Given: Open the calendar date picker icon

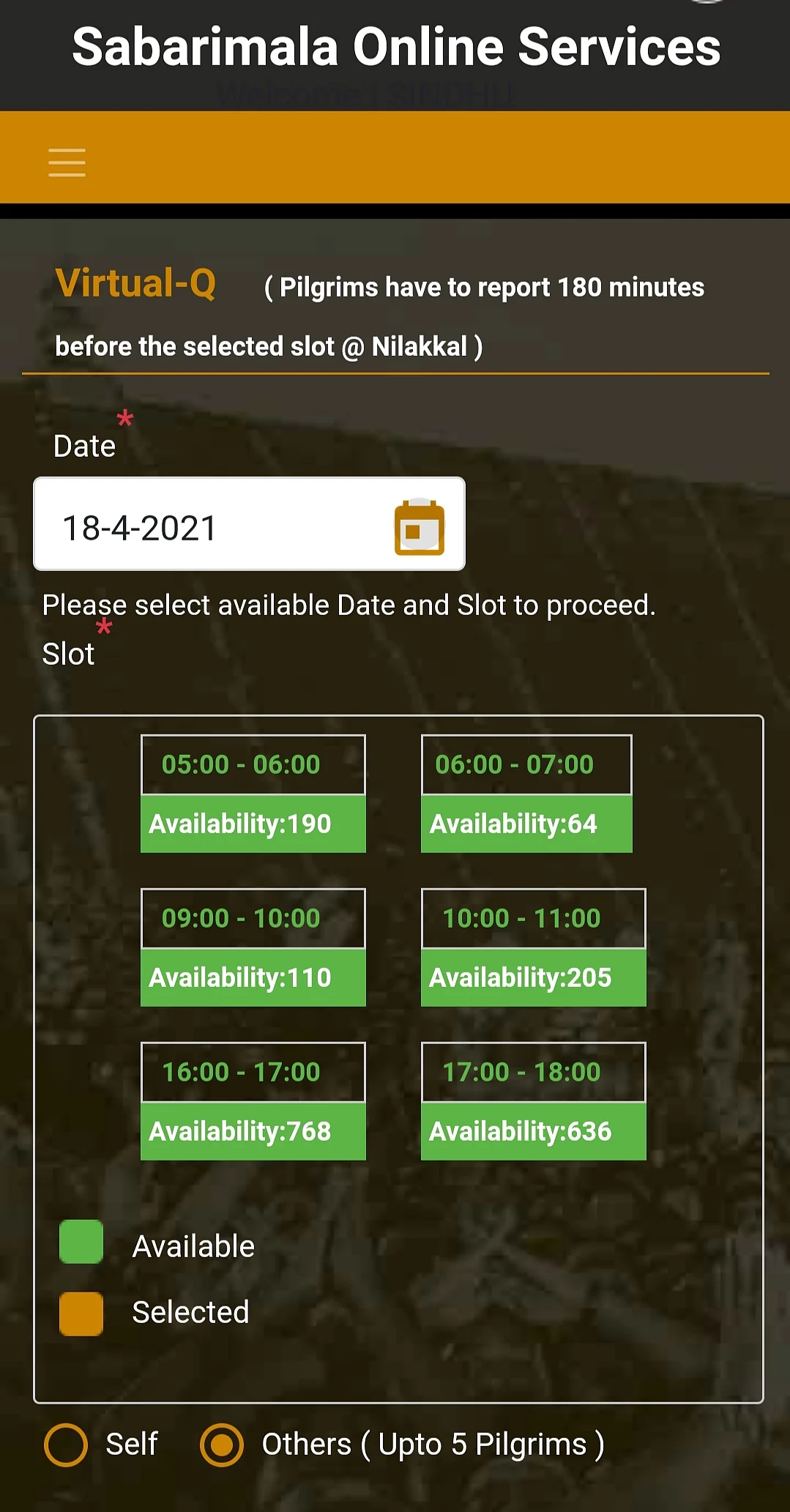Looking at the screenshot, I should (x=420, y=527).
